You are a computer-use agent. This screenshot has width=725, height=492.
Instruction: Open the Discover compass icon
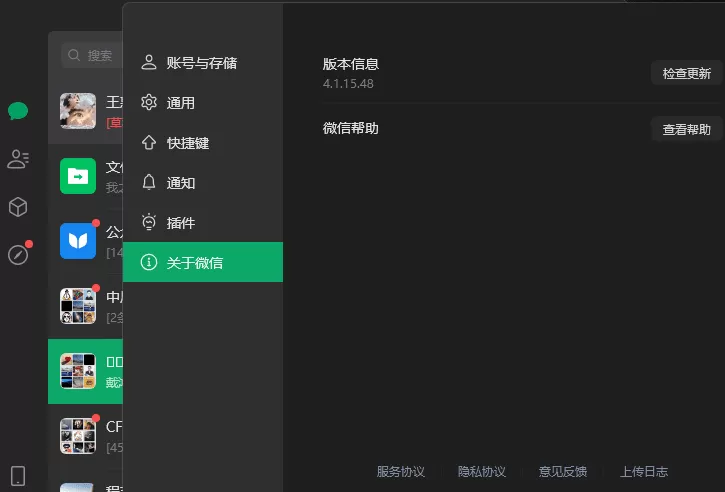click(18, 255)
